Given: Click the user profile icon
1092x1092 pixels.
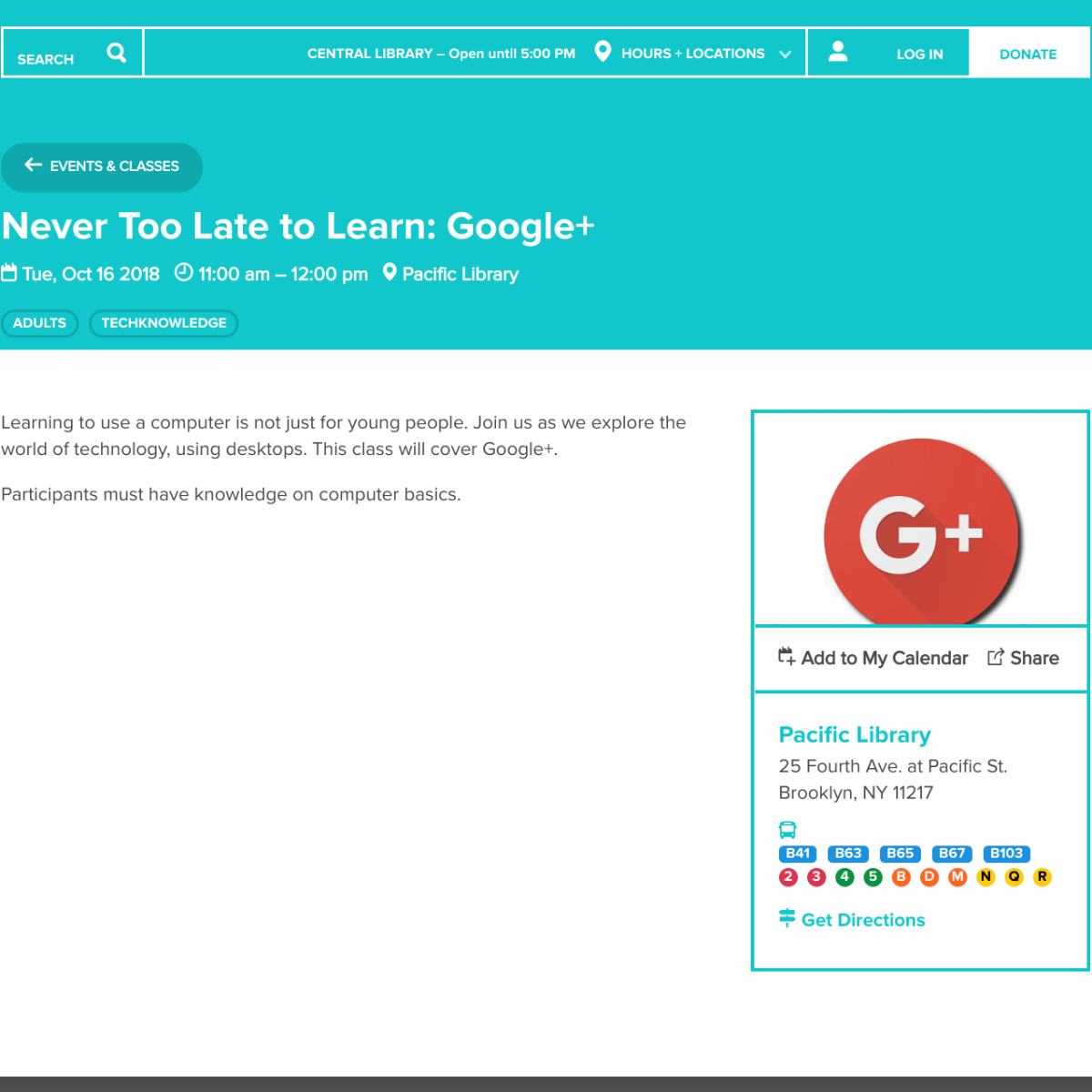Looking at the screenshot, I should point(838,52).
